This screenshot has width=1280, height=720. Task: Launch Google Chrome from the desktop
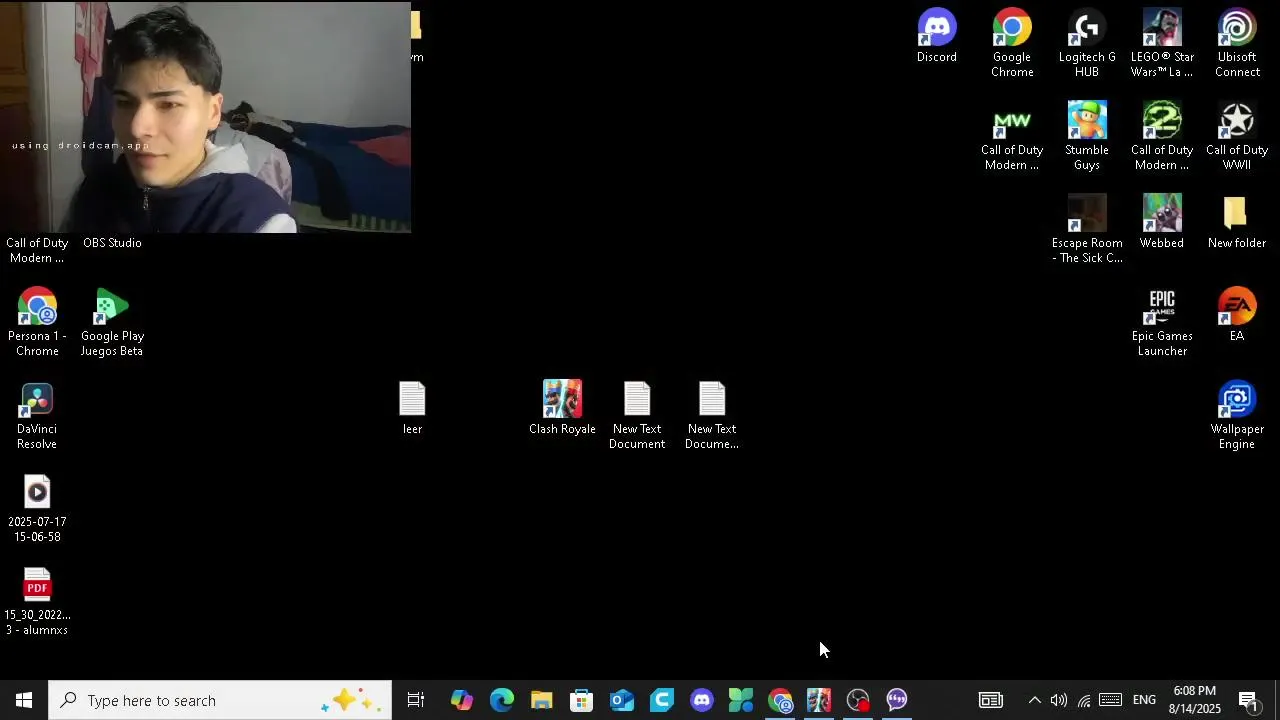(1012, 44)
